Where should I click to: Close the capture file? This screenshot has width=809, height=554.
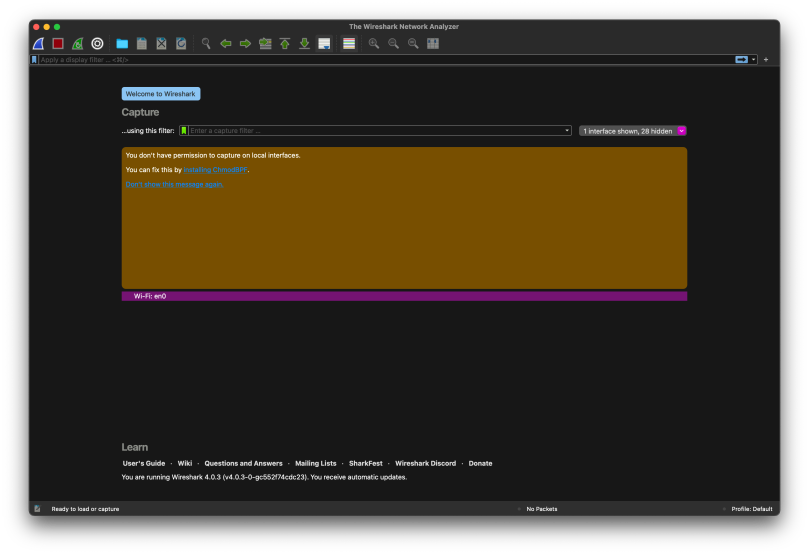pos(161,44)
